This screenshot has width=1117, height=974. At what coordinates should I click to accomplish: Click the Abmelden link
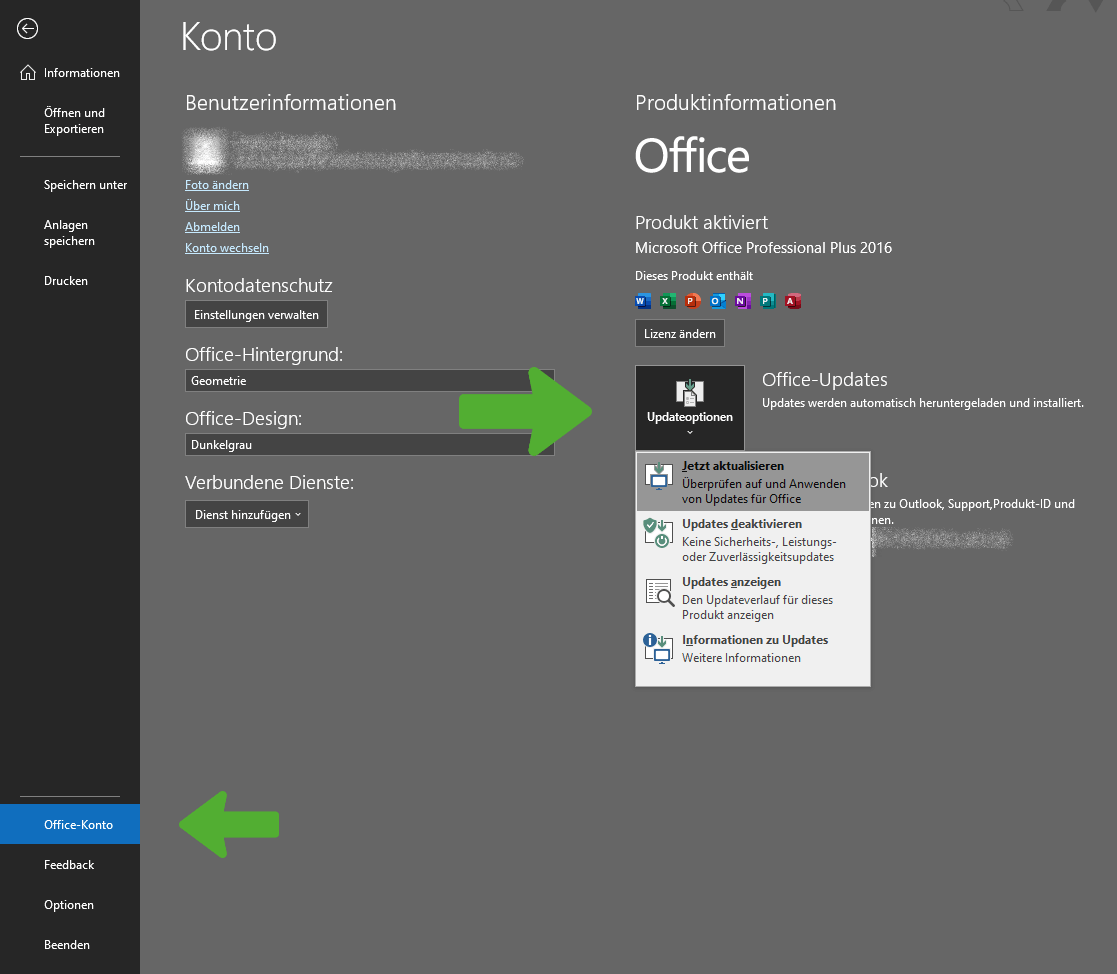(212, 227)
